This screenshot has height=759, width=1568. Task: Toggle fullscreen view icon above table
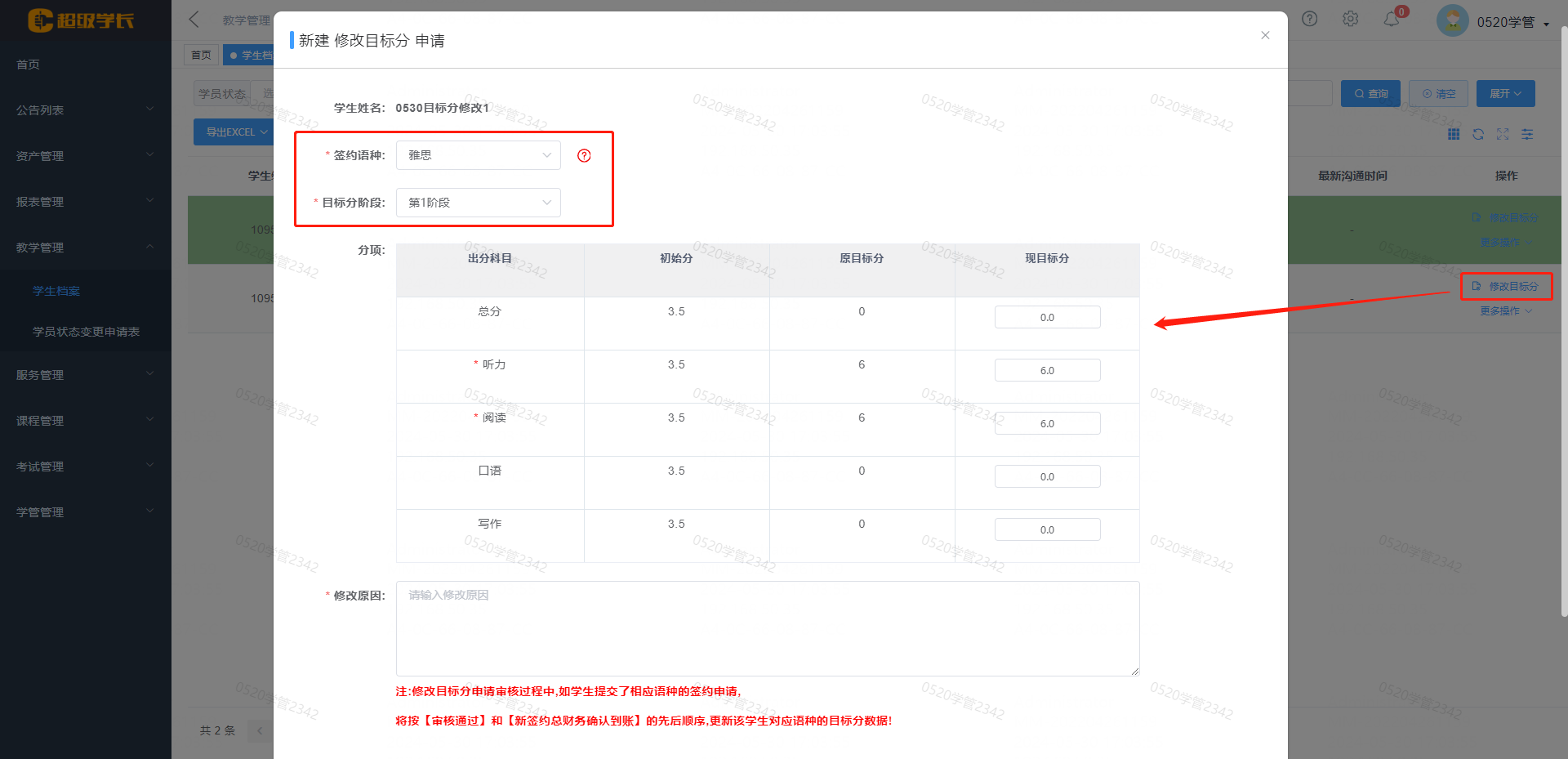[1503, 135]
